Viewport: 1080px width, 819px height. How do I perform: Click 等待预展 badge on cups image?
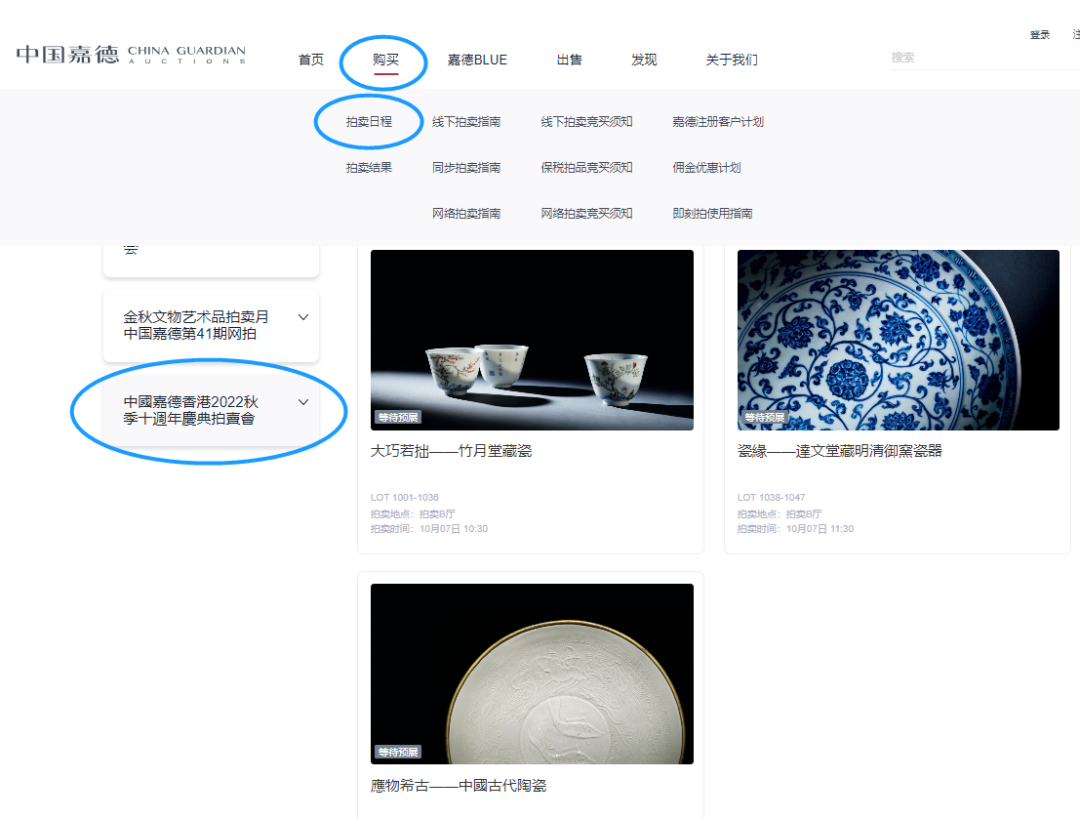pos(398,417)
